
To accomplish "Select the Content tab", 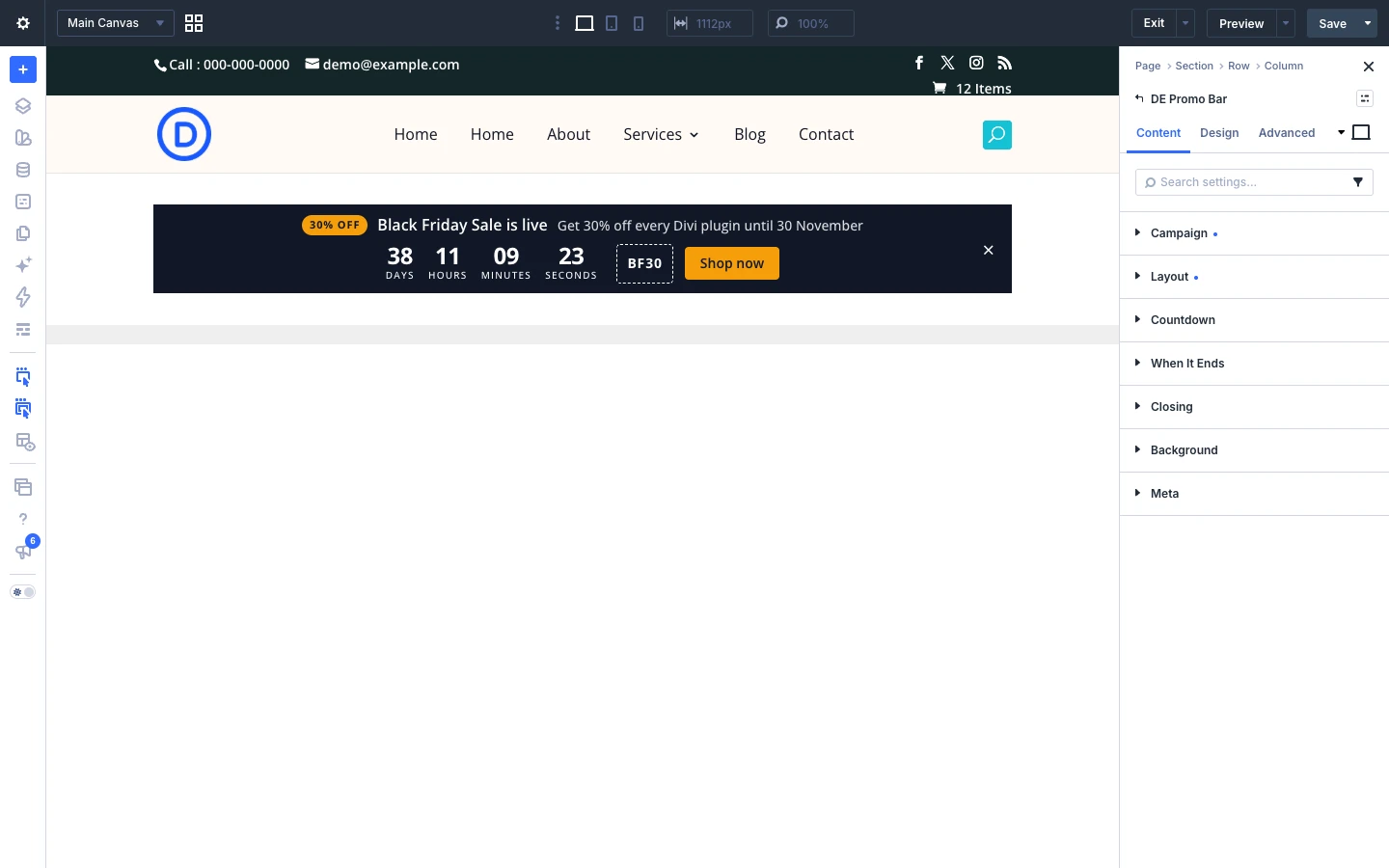I will 1158,133.
